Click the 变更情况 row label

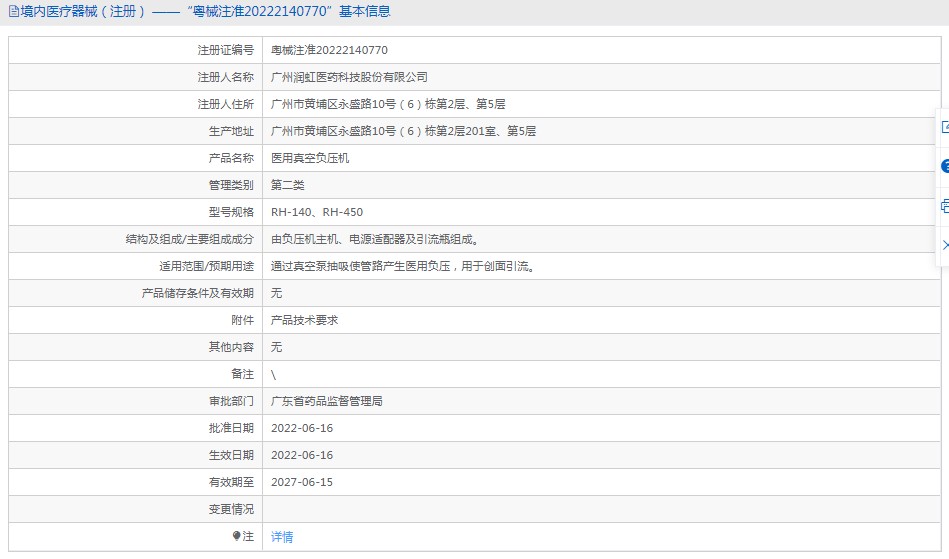(231, 509)
